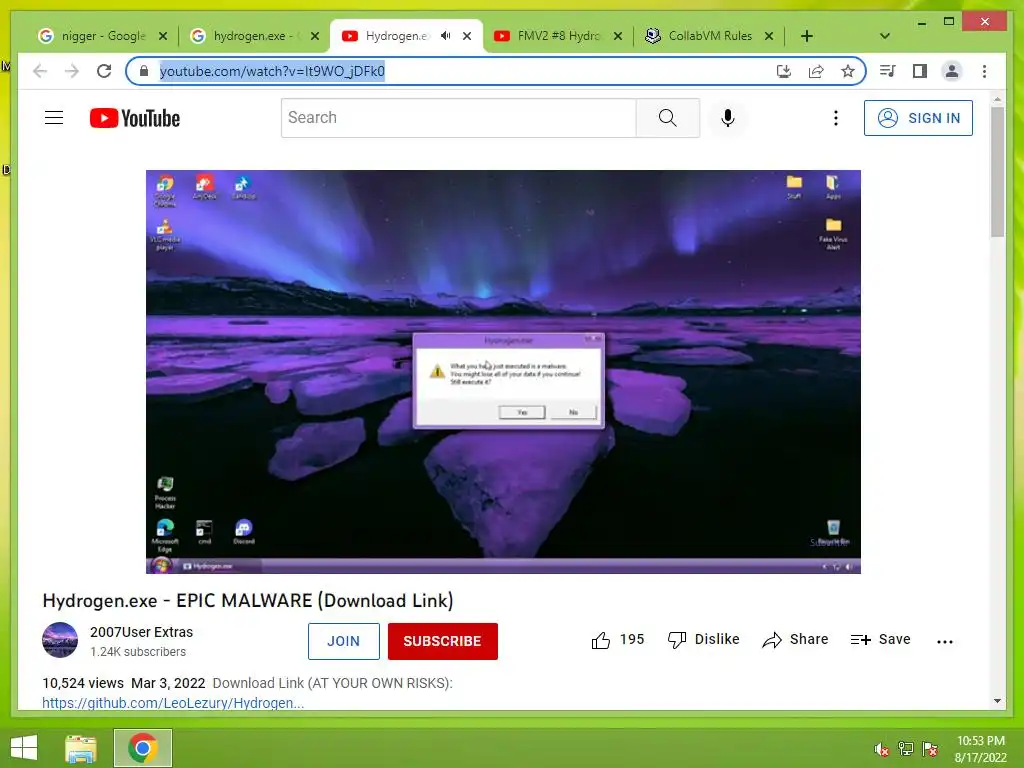
Task: Click the red SUBSCRIBE button
Action: click(x=443, y=641)
